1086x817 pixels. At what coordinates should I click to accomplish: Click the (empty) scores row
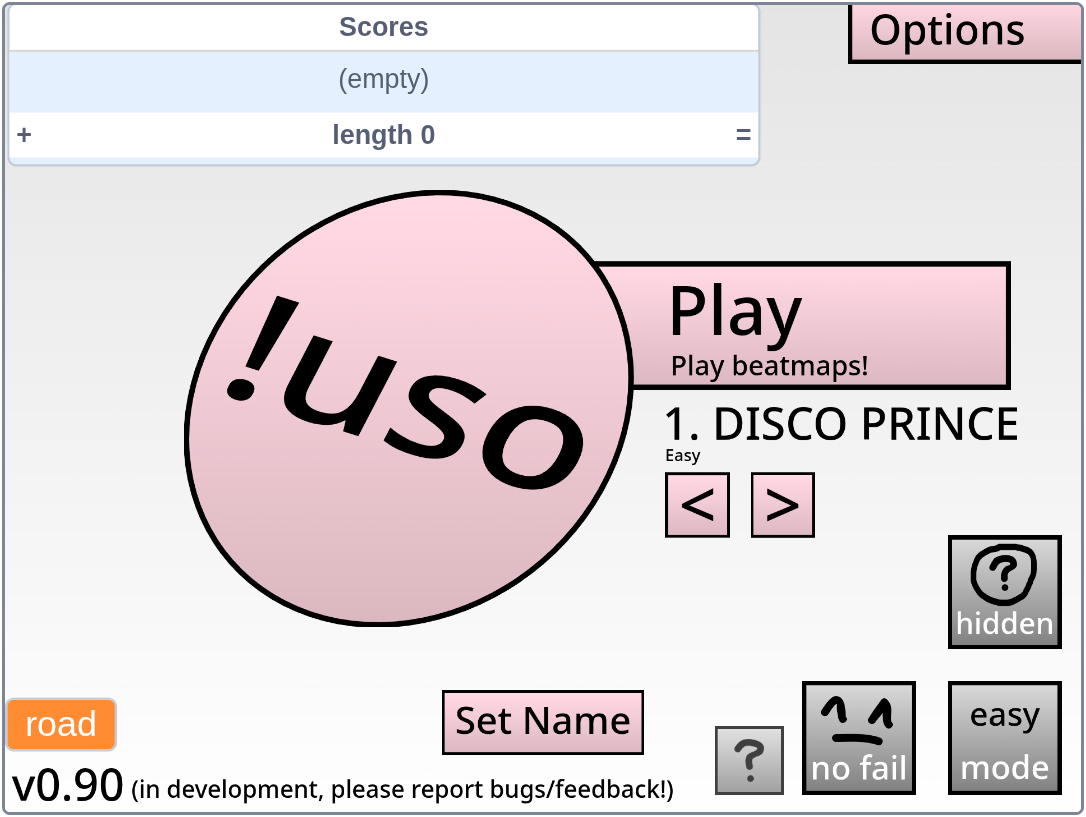(384, 80)
